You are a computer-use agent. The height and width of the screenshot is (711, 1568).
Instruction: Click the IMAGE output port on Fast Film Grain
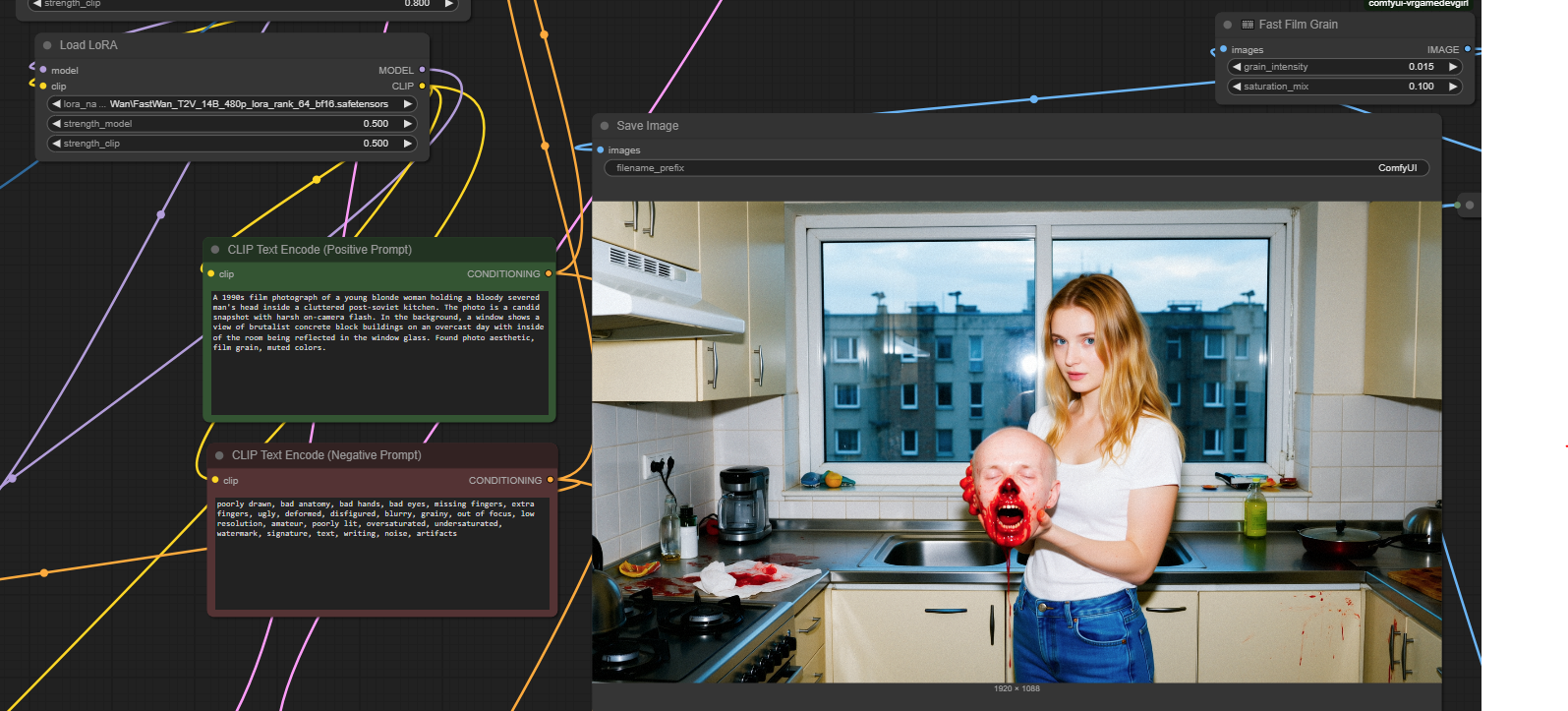point(1468,49)
